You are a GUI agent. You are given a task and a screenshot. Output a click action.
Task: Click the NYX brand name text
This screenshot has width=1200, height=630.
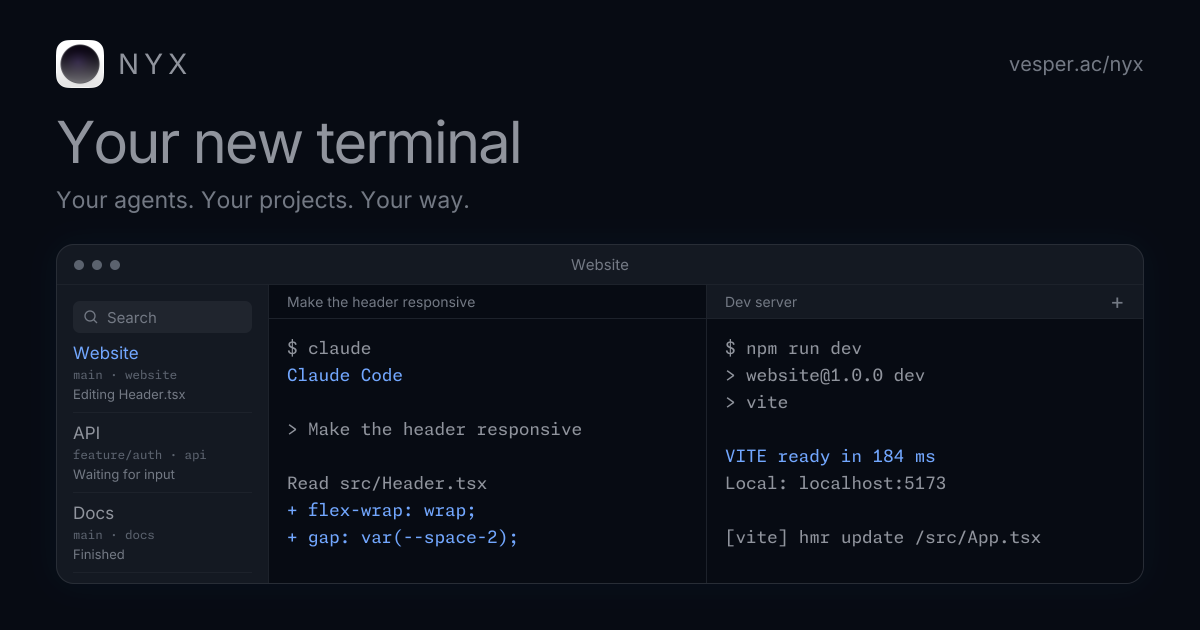tap(153, 64)
